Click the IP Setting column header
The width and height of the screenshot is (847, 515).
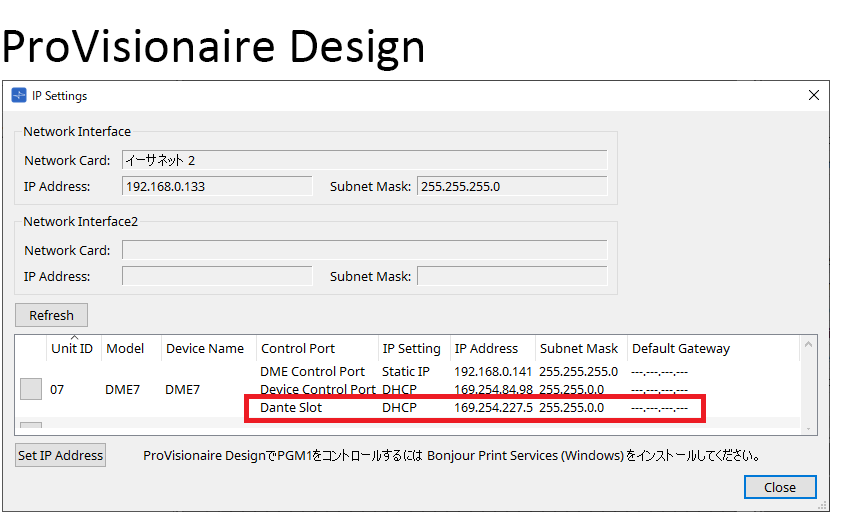click(x=411, y=349)
